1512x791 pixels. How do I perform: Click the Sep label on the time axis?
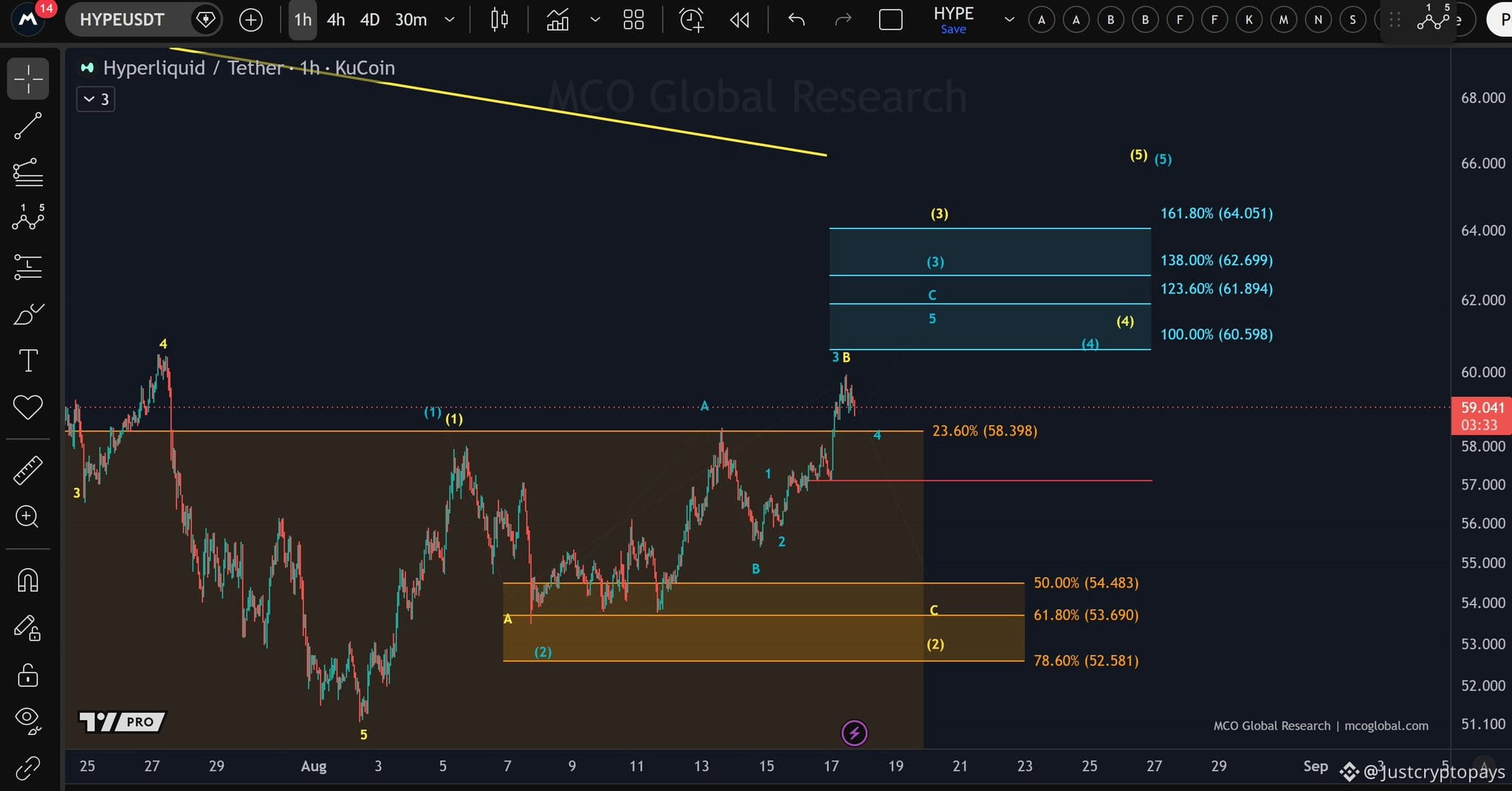1316,767
